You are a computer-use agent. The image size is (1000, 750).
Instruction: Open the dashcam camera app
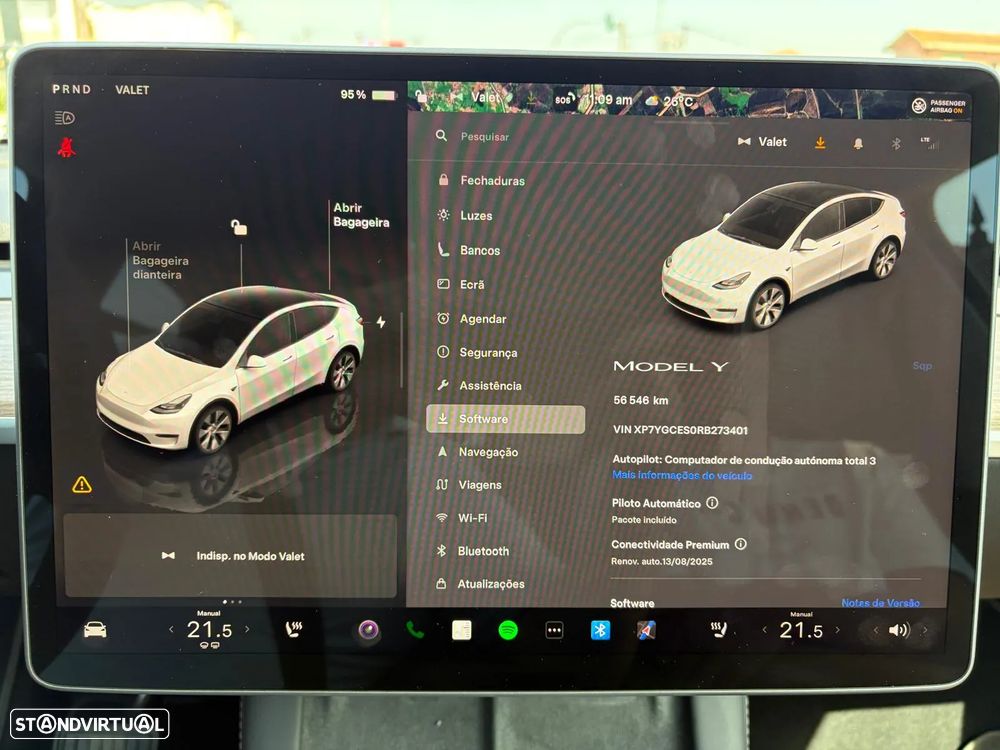[369, 630]
